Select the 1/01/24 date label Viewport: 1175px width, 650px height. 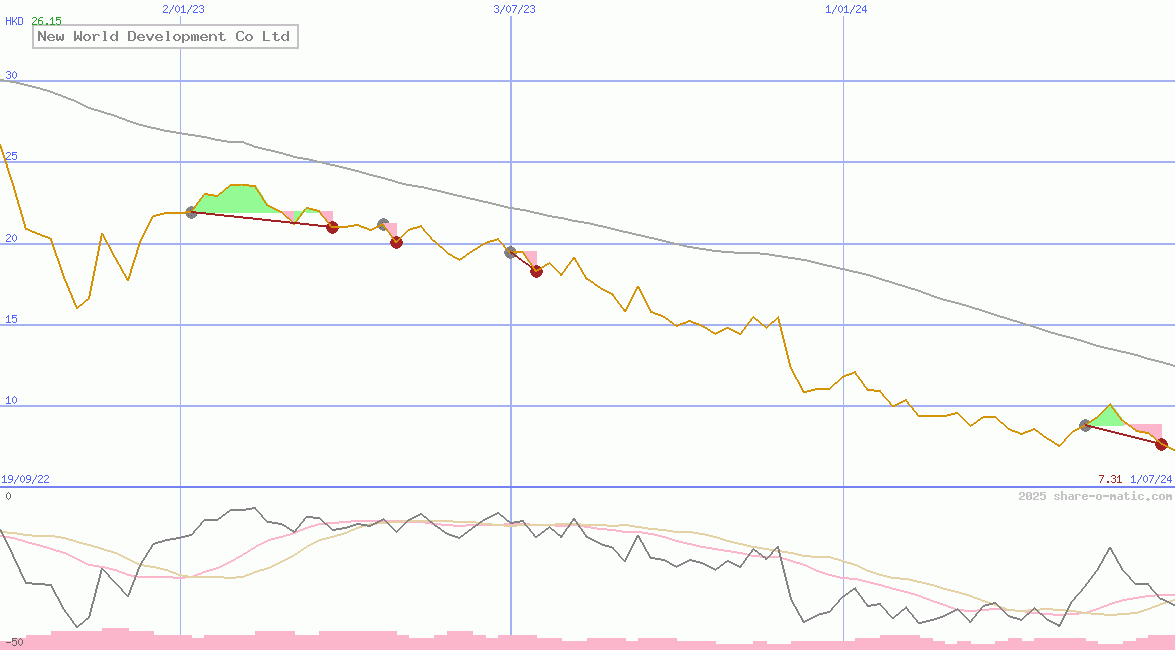pyautogui.click(x=846, y=9)
